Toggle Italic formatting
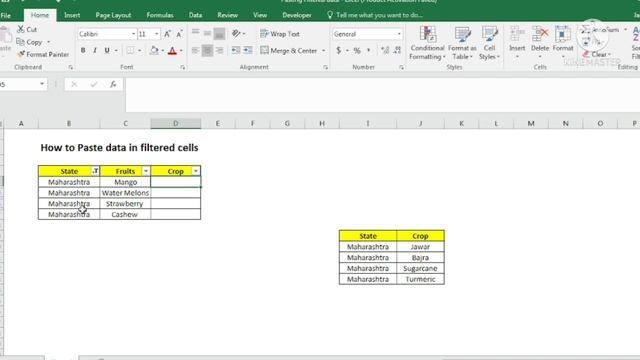Viewport: 640px width, 360px height. point(95,50)
